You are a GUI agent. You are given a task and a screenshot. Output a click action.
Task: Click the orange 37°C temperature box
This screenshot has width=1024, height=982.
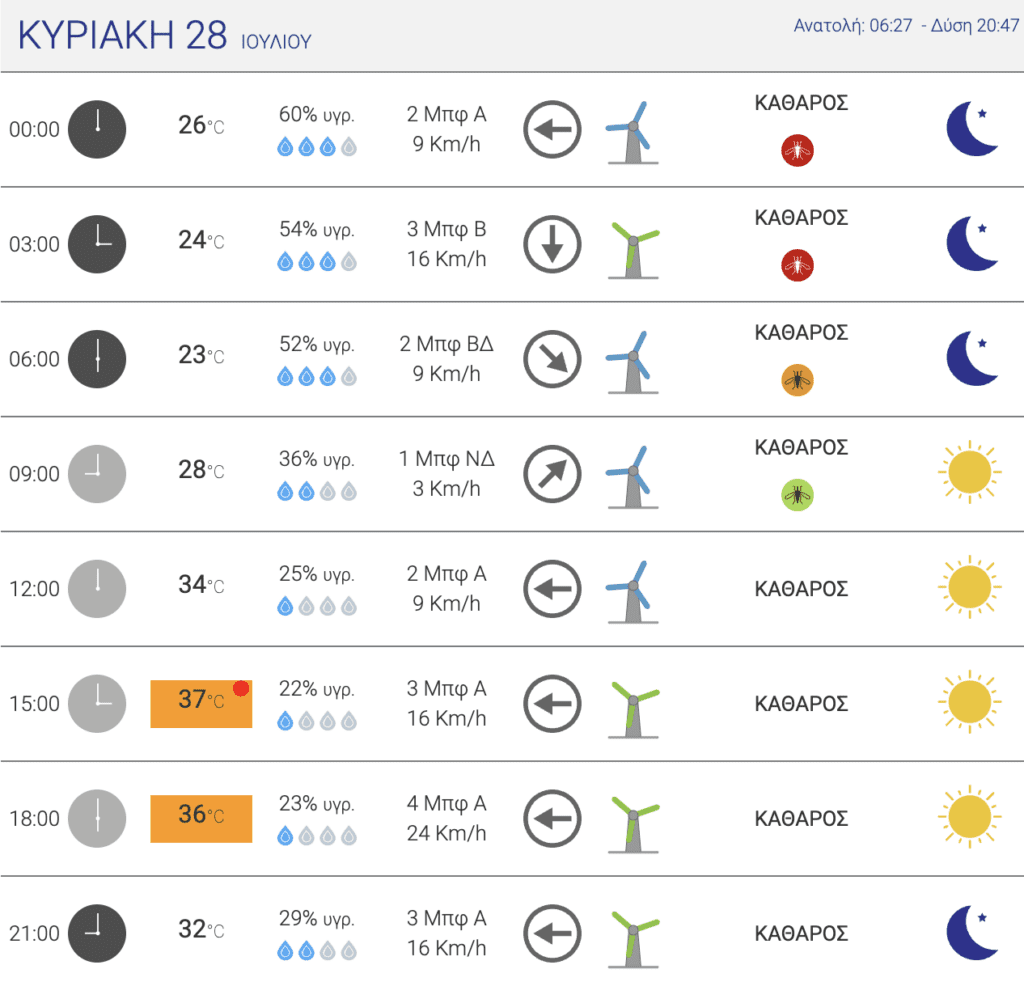pyautogui.click(x=201, y=704)
